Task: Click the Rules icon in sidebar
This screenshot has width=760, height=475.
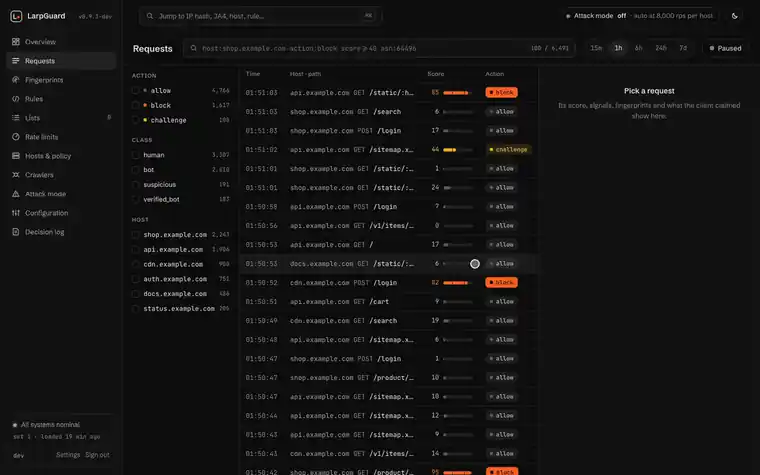Action: click(x=16, y=98)
